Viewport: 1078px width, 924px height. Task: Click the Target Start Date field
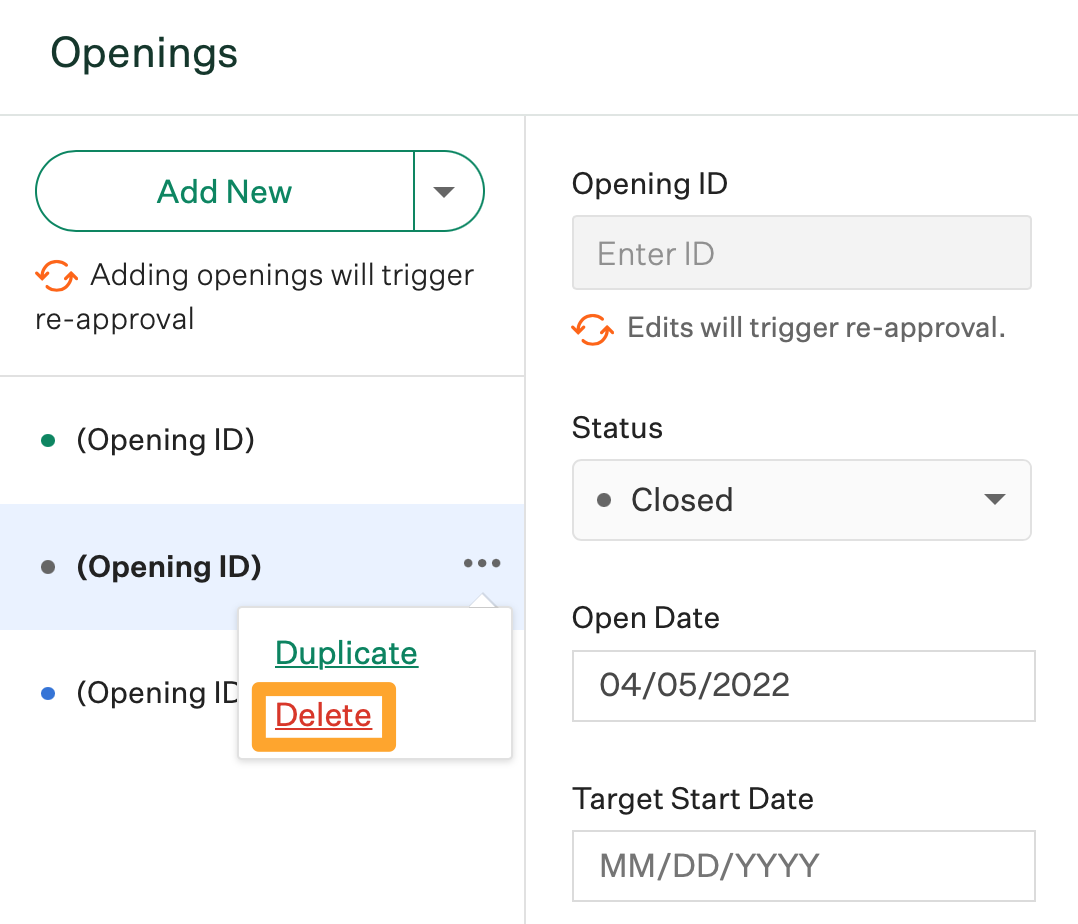tap(803, 865)
